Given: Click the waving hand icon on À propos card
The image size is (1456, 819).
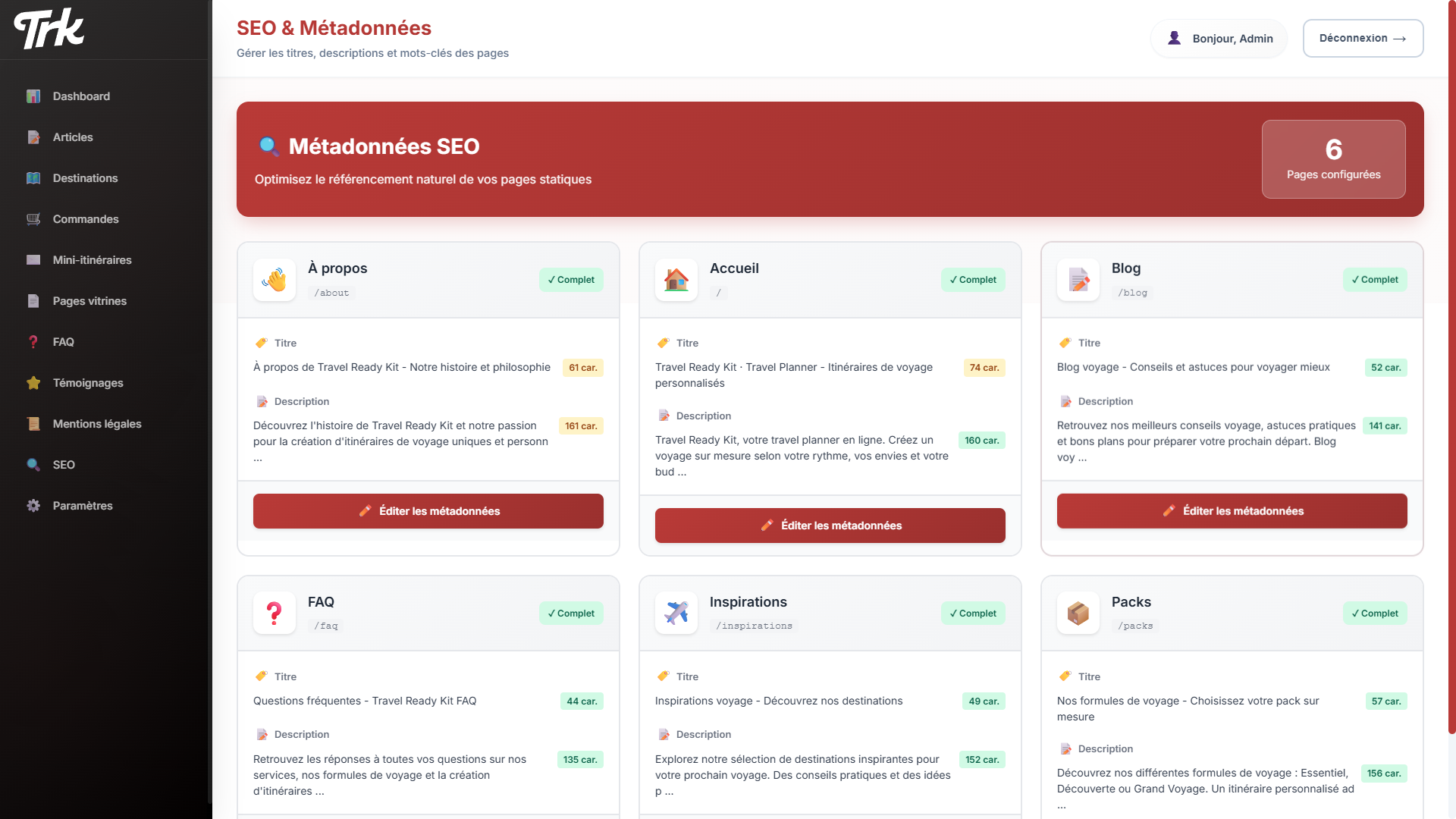Looking at the screenshot, I should point(275,280).
